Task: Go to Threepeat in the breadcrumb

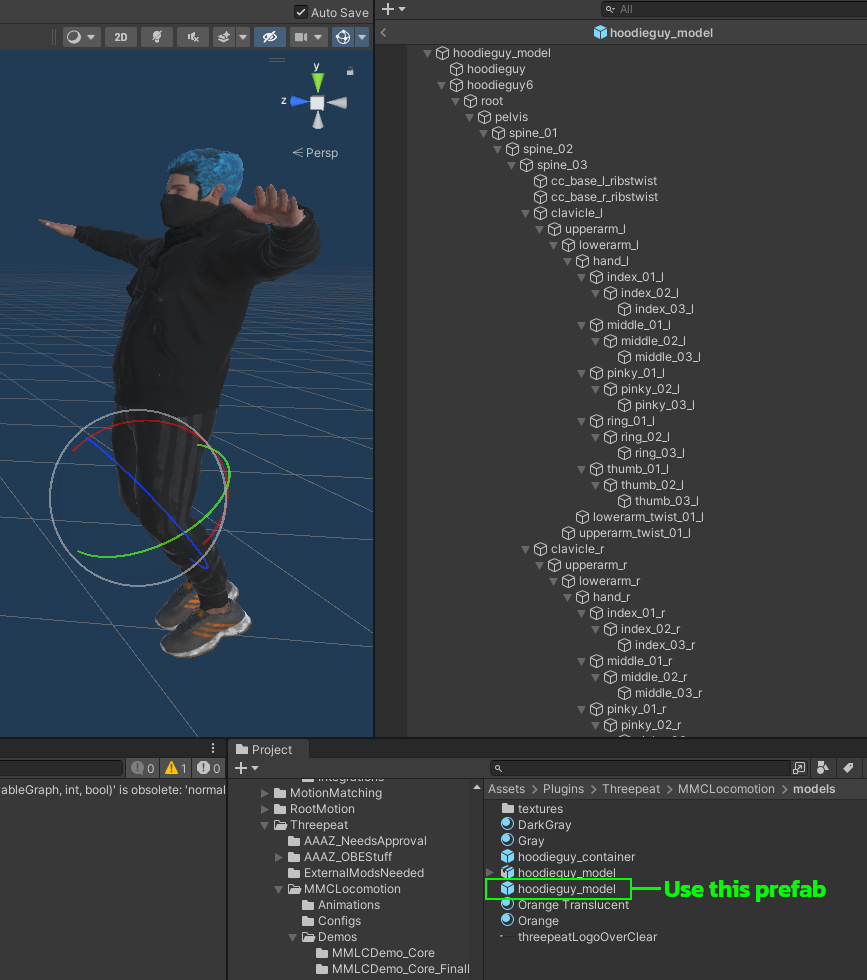Action: pos(631,789)
